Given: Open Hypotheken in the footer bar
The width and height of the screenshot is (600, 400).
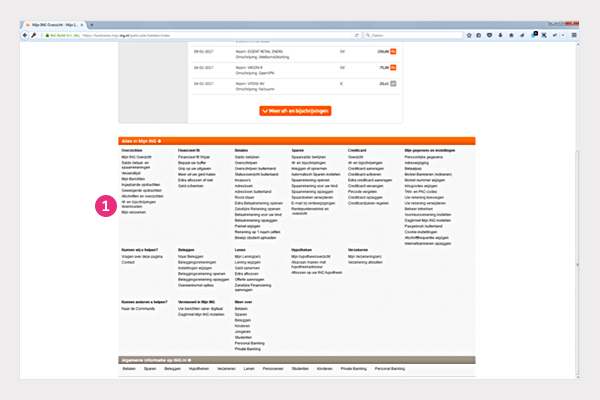Looking at the screenshot, I should pyautogui.click(x=199, y=369).
